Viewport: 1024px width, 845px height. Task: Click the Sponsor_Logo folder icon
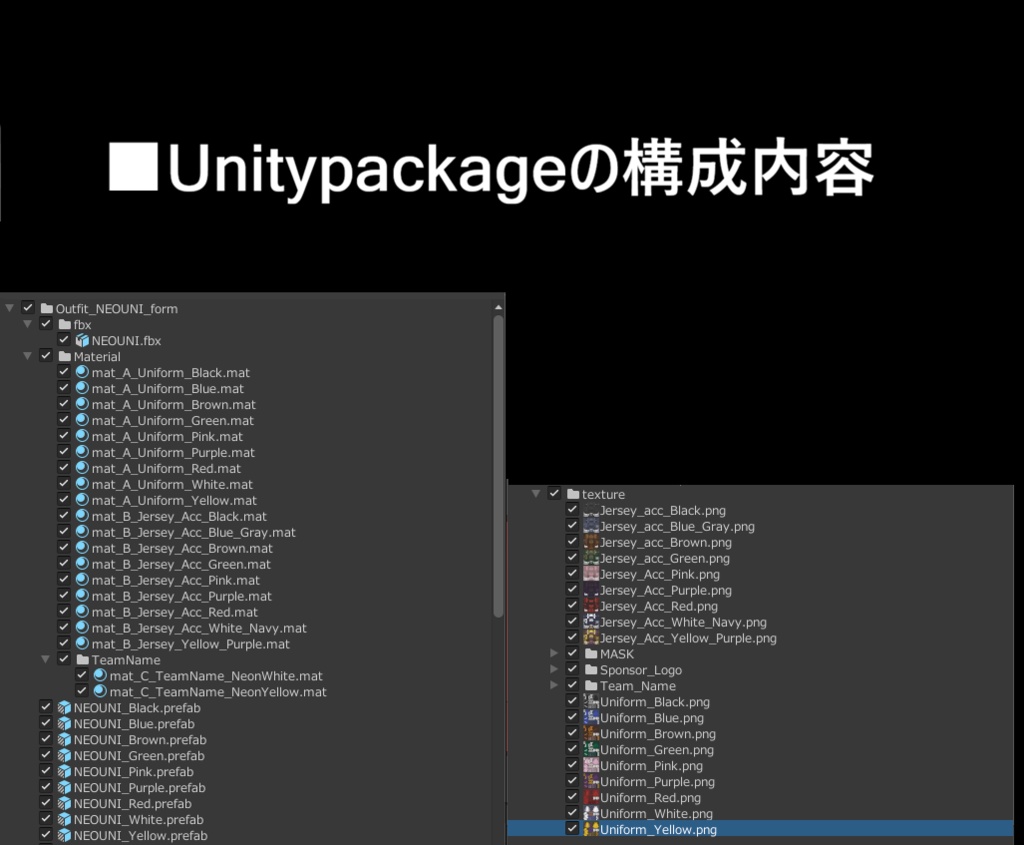pyautogui.click(x=591, y=670)
